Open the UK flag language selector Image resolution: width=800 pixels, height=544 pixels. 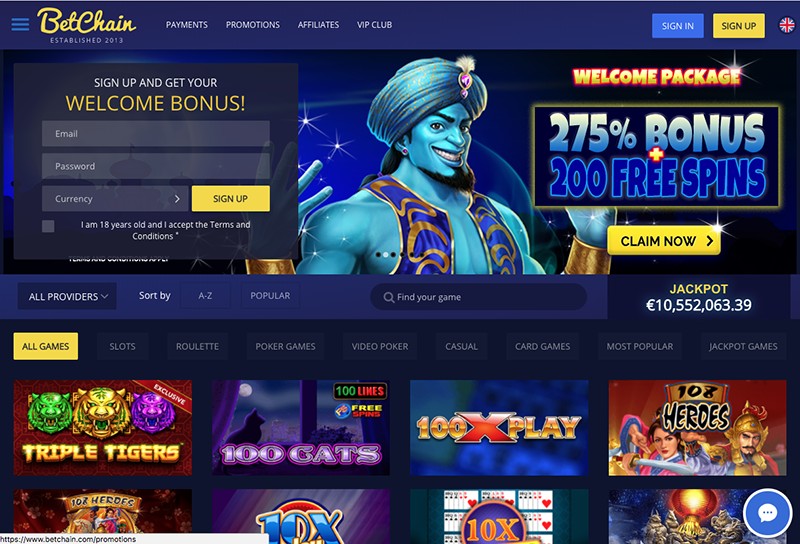[x=786, y=25]
